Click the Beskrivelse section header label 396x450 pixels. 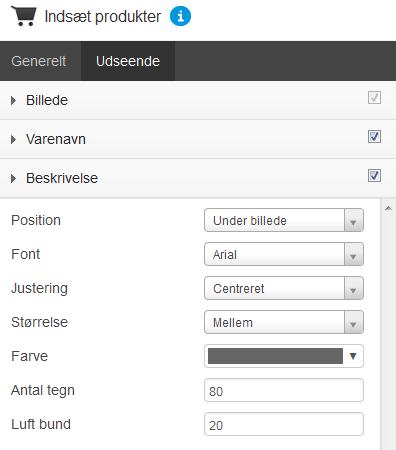[x=62, y=178]
